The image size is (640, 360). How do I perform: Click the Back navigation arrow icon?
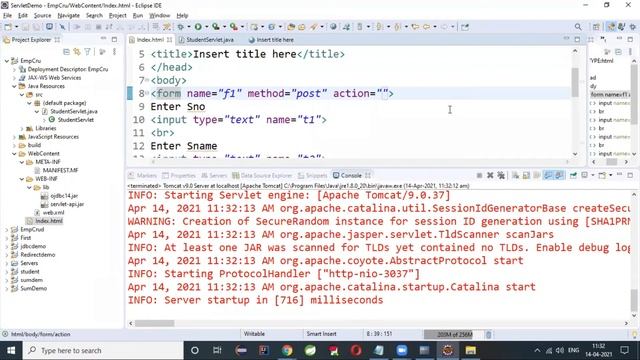(x=426, y=27)
